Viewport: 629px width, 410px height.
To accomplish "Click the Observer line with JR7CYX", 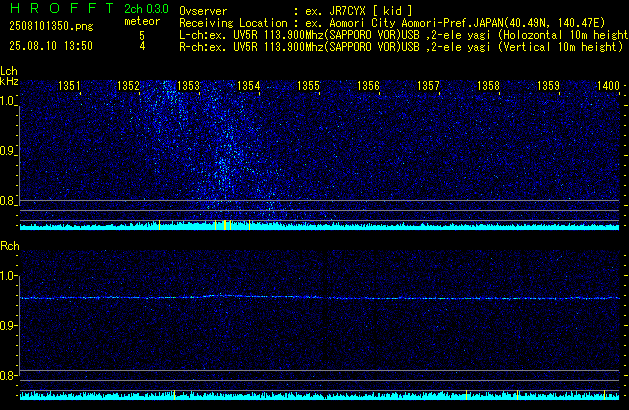I will pyautogui.click(x=296, y=11).
